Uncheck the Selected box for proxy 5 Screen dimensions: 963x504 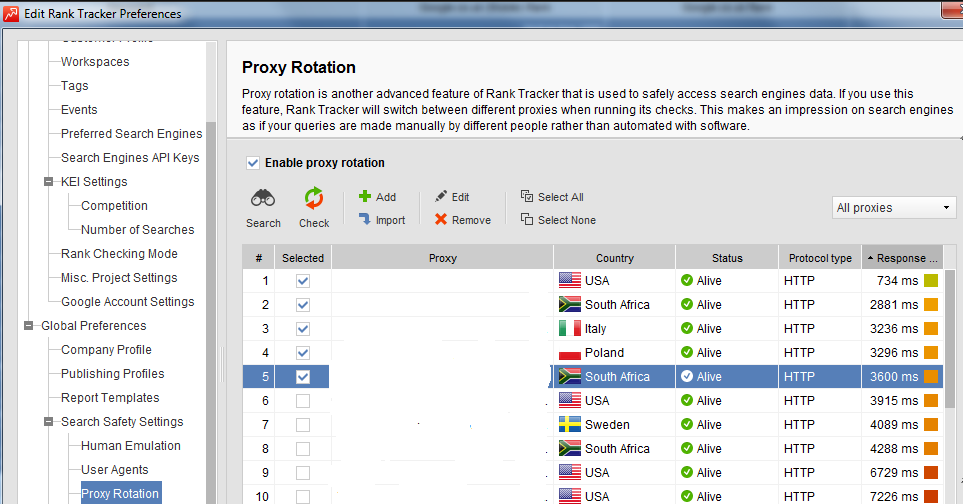pos(303,376)
